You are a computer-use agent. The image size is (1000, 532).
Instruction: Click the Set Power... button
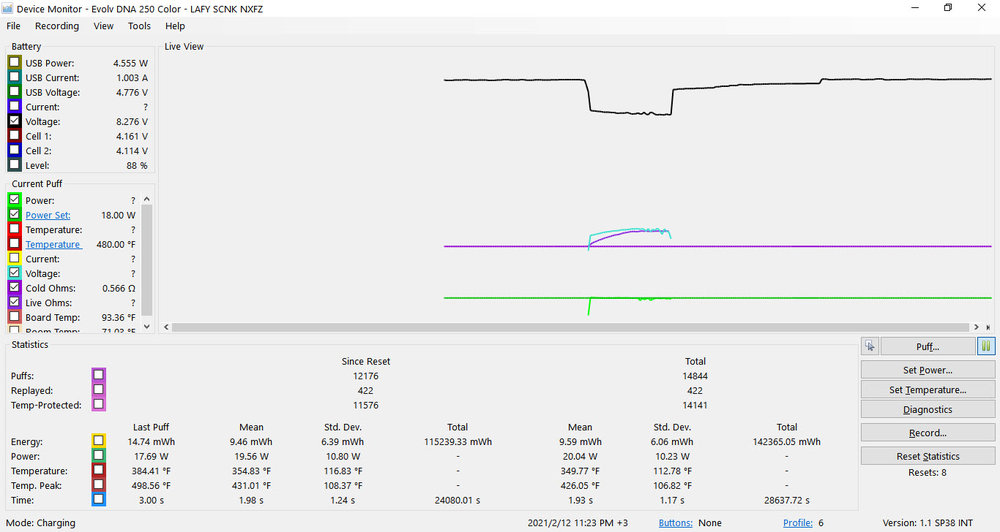928,370
